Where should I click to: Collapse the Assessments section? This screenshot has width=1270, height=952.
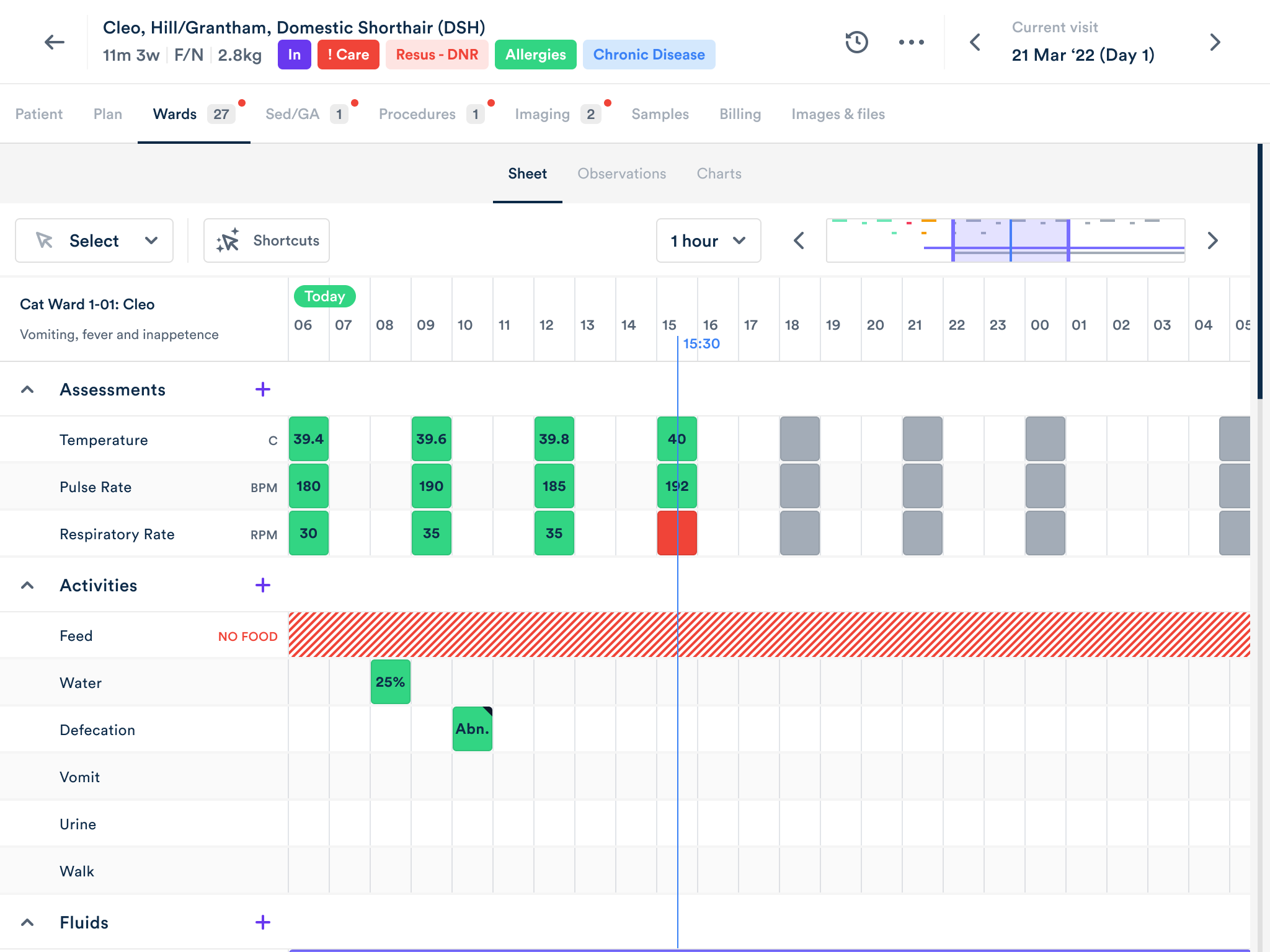pyautogui.click(x=27, y=389)
